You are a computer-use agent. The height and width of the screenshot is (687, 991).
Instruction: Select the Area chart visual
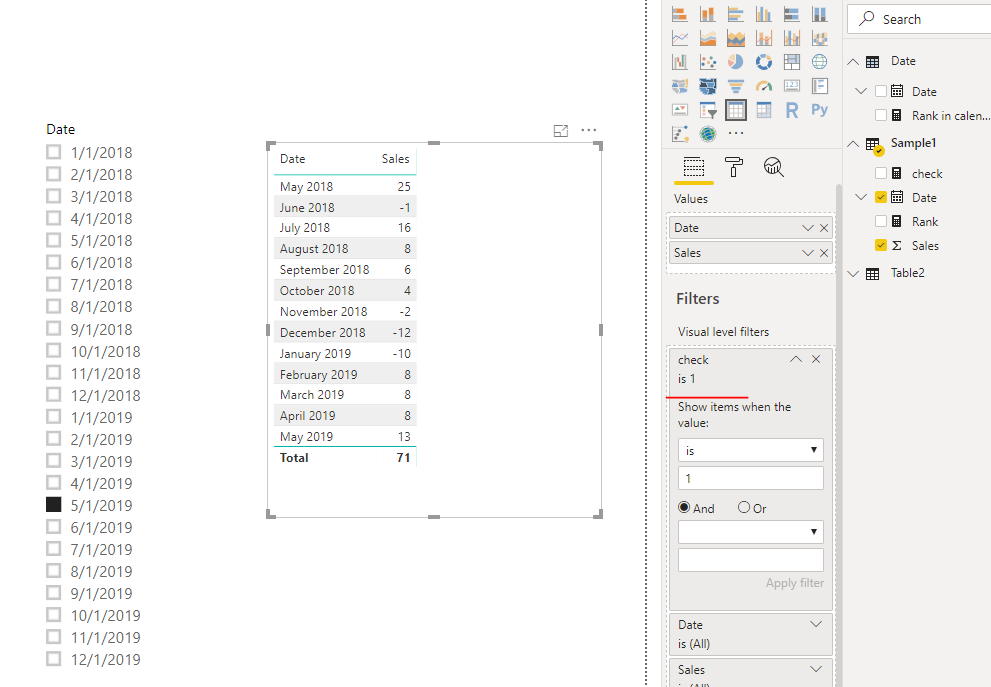pyautogui.click(x=708, y=39)
